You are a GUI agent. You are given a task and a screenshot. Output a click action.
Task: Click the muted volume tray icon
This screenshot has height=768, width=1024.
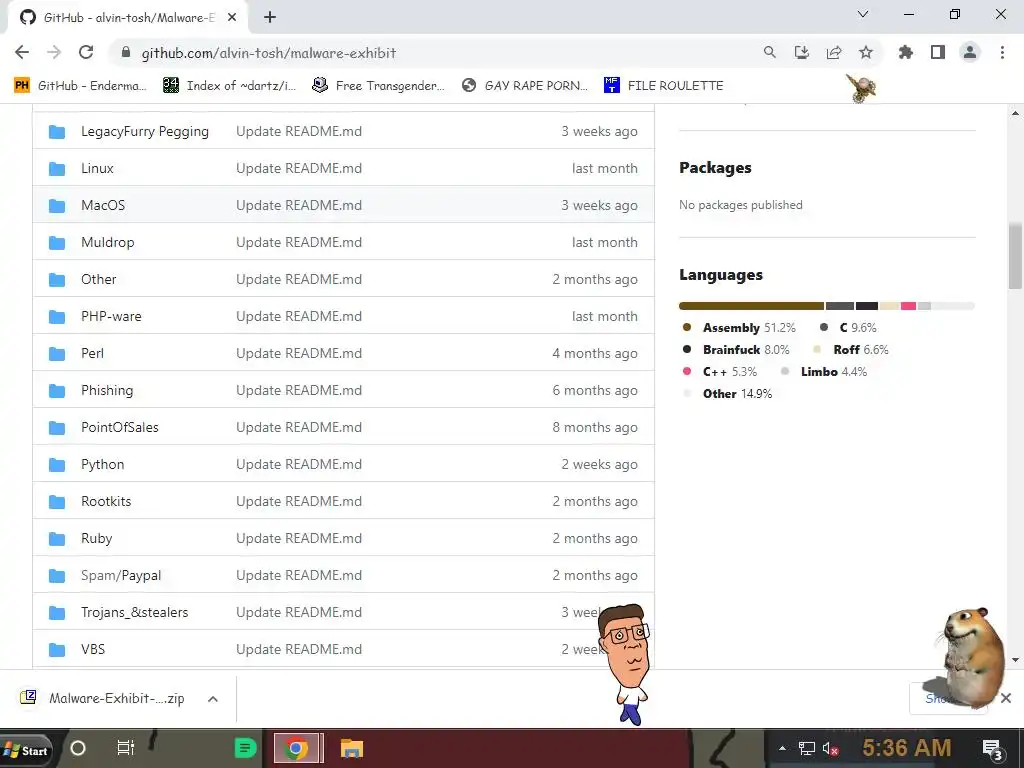coord(830,748)
